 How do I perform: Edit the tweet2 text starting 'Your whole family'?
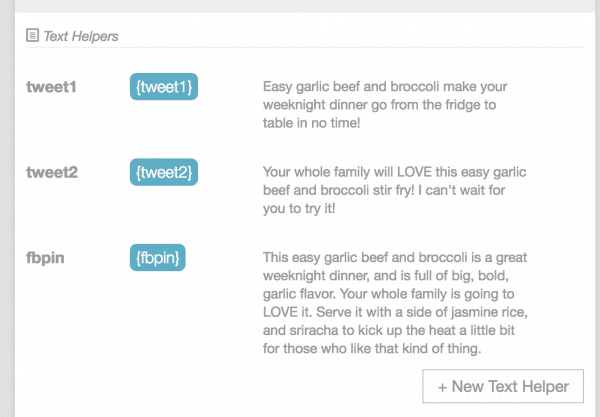tap(395, 190)
